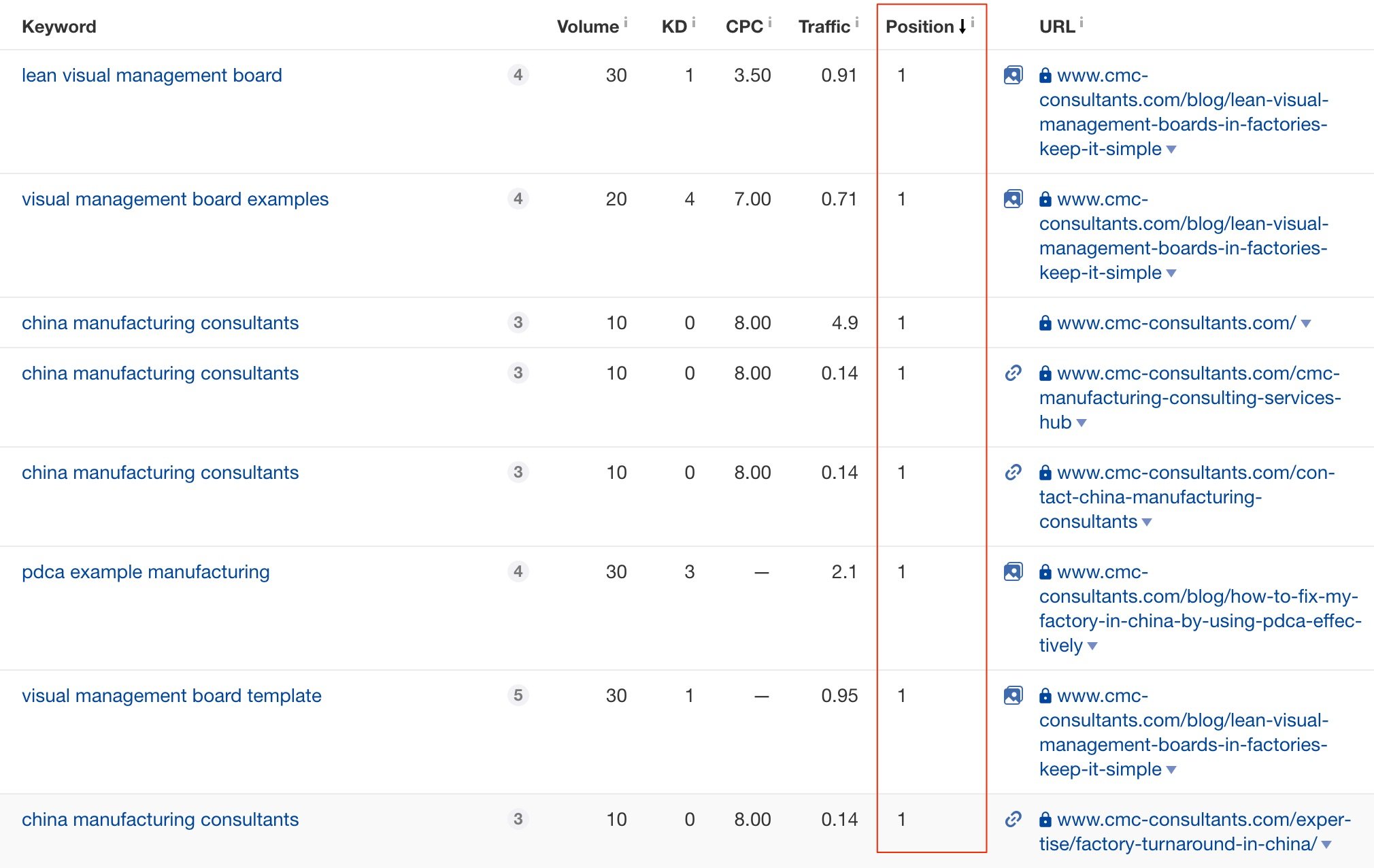Open china manufacturing consultants keyword in services-hub row
This screenshot has height=868, width=1374.
[x=160, y=373]
